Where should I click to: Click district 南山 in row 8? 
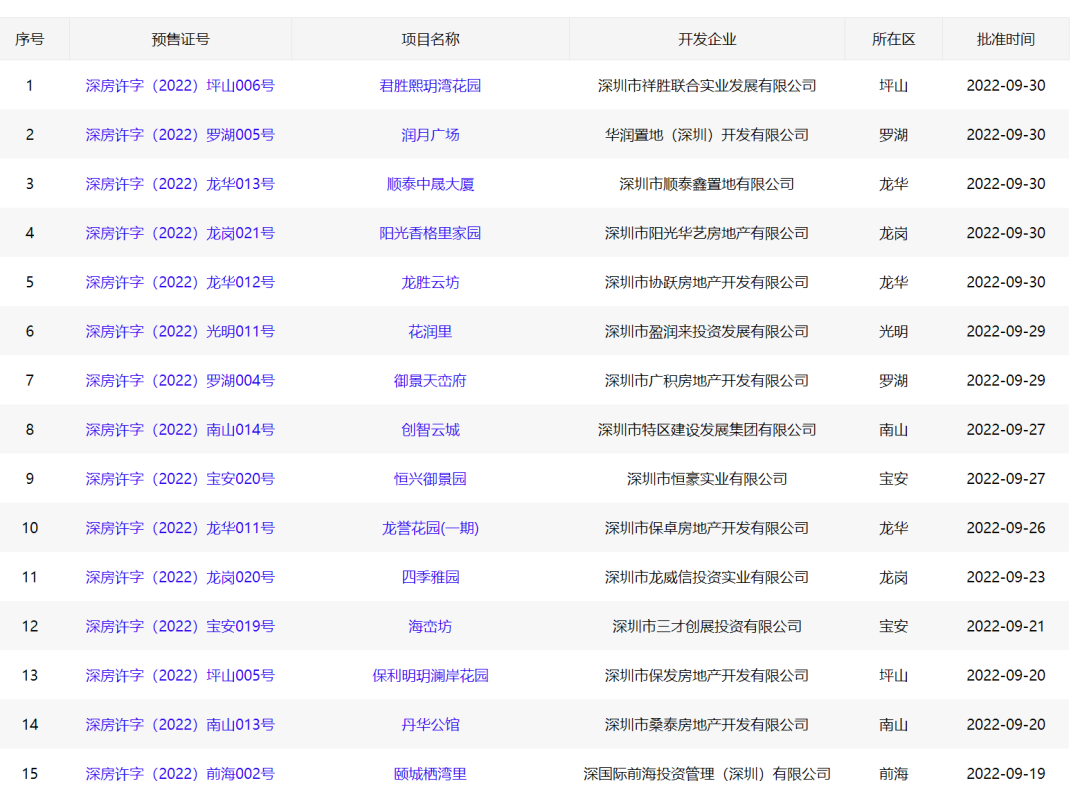(893, 430)
